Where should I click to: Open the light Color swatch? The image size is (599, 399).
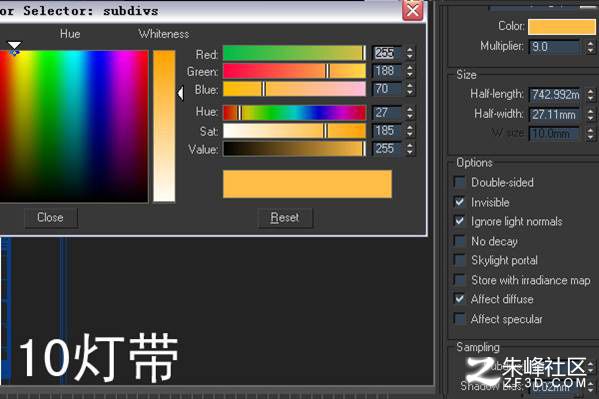pos(562,27)
